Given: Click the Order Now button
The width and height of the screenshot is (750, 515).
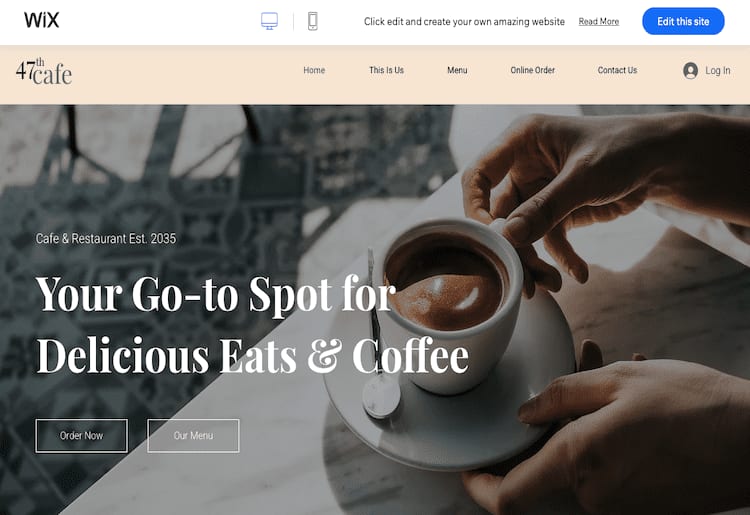Looking at the screenshot, I should tap(81, 436).
